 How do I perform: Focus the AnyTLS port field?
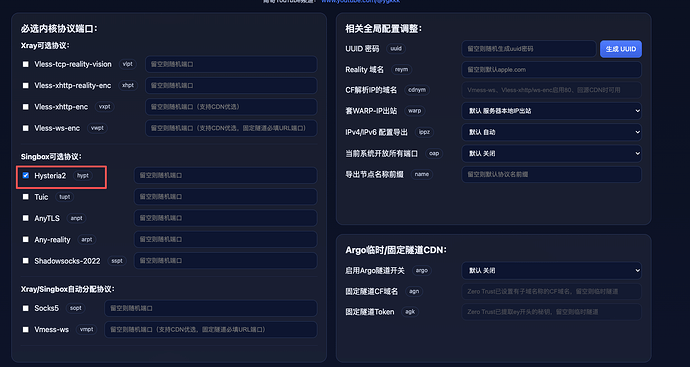tap(225, 218)
